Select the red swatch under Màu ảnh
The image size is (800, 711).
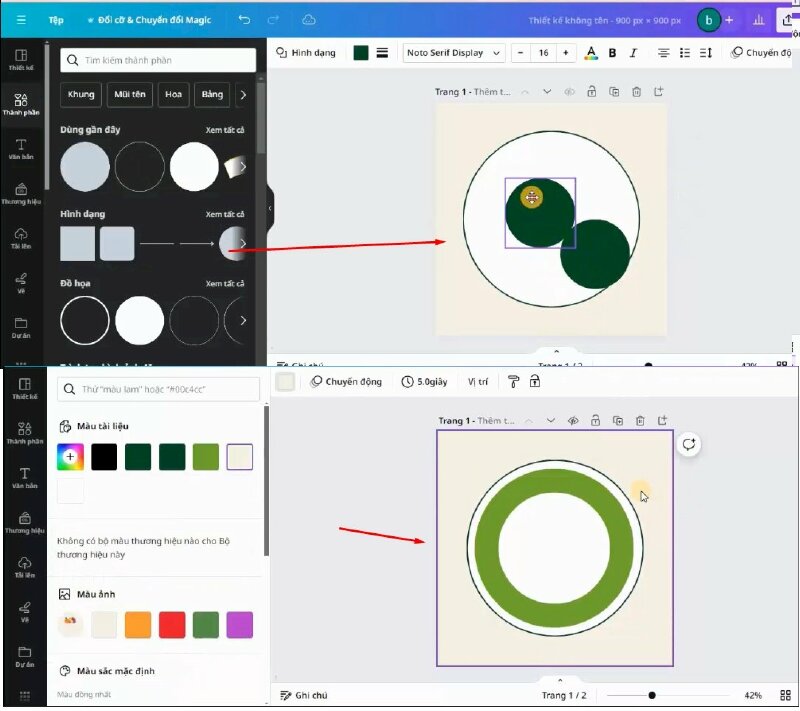click(x=172, y=625)
